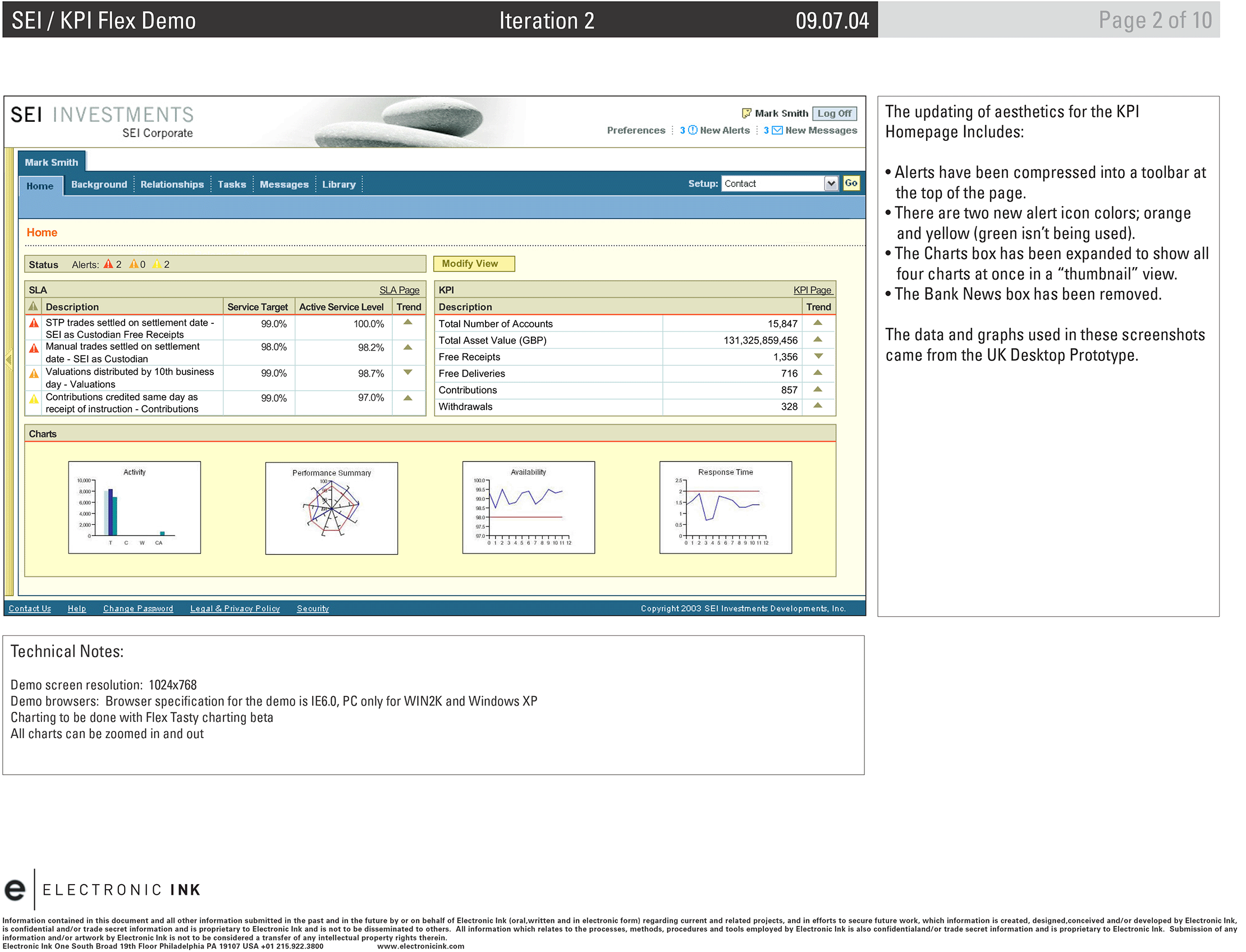
Task: Click the yellow alert icon in Status bar
Action: pyautogui.click(x=157, y=264)
